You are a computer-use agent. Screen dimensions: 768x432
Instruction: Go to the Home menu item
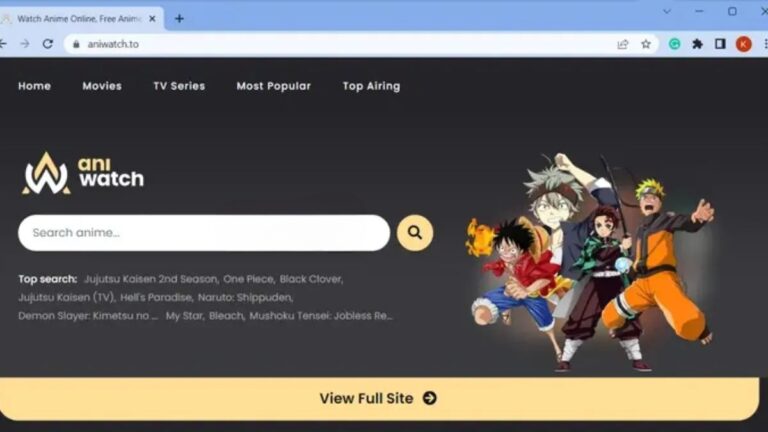coord(34,86)
